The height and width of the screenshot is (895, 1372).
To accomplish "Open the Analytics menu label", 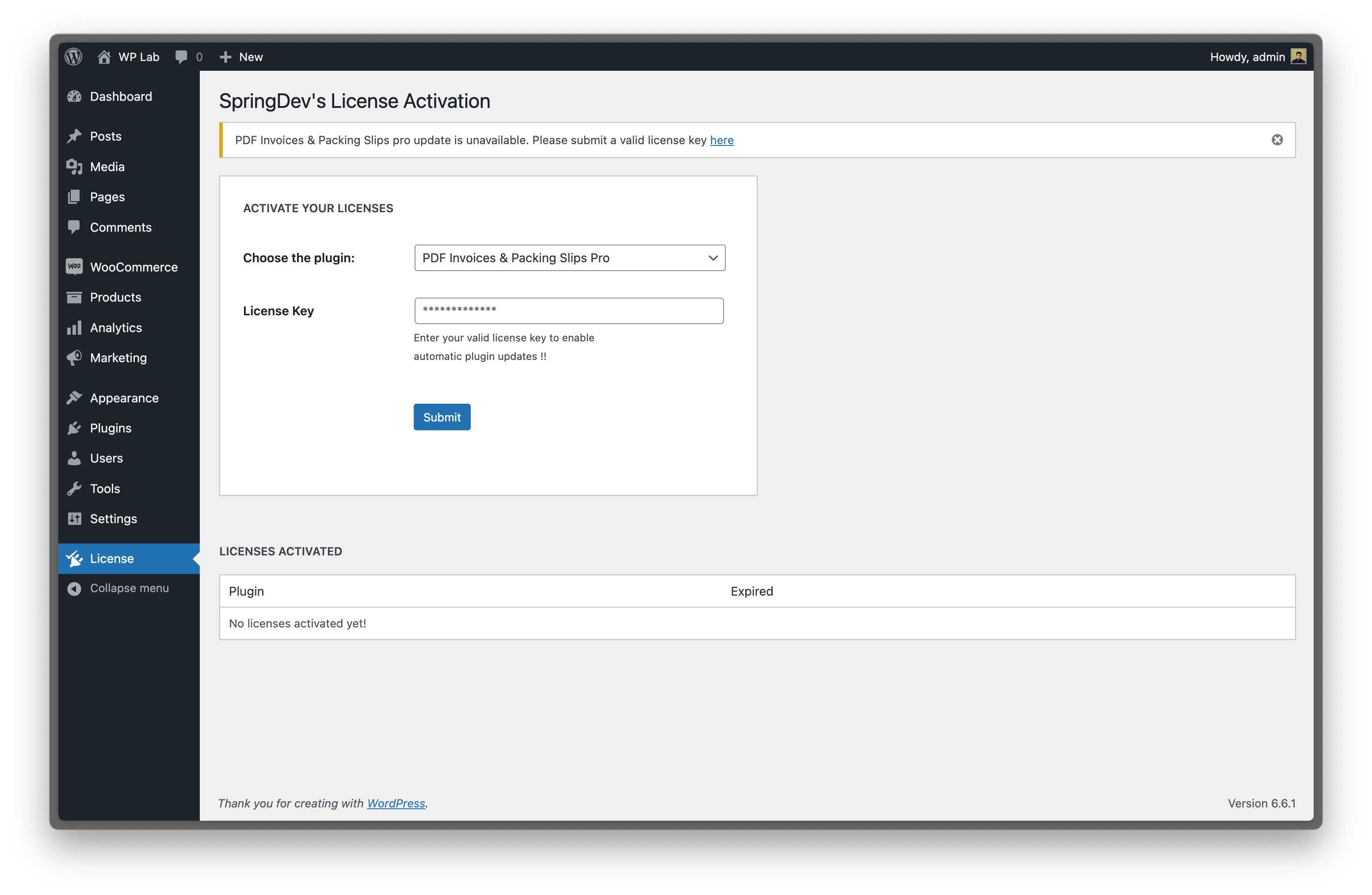I will pyautogui.click(x=116, y=328).
